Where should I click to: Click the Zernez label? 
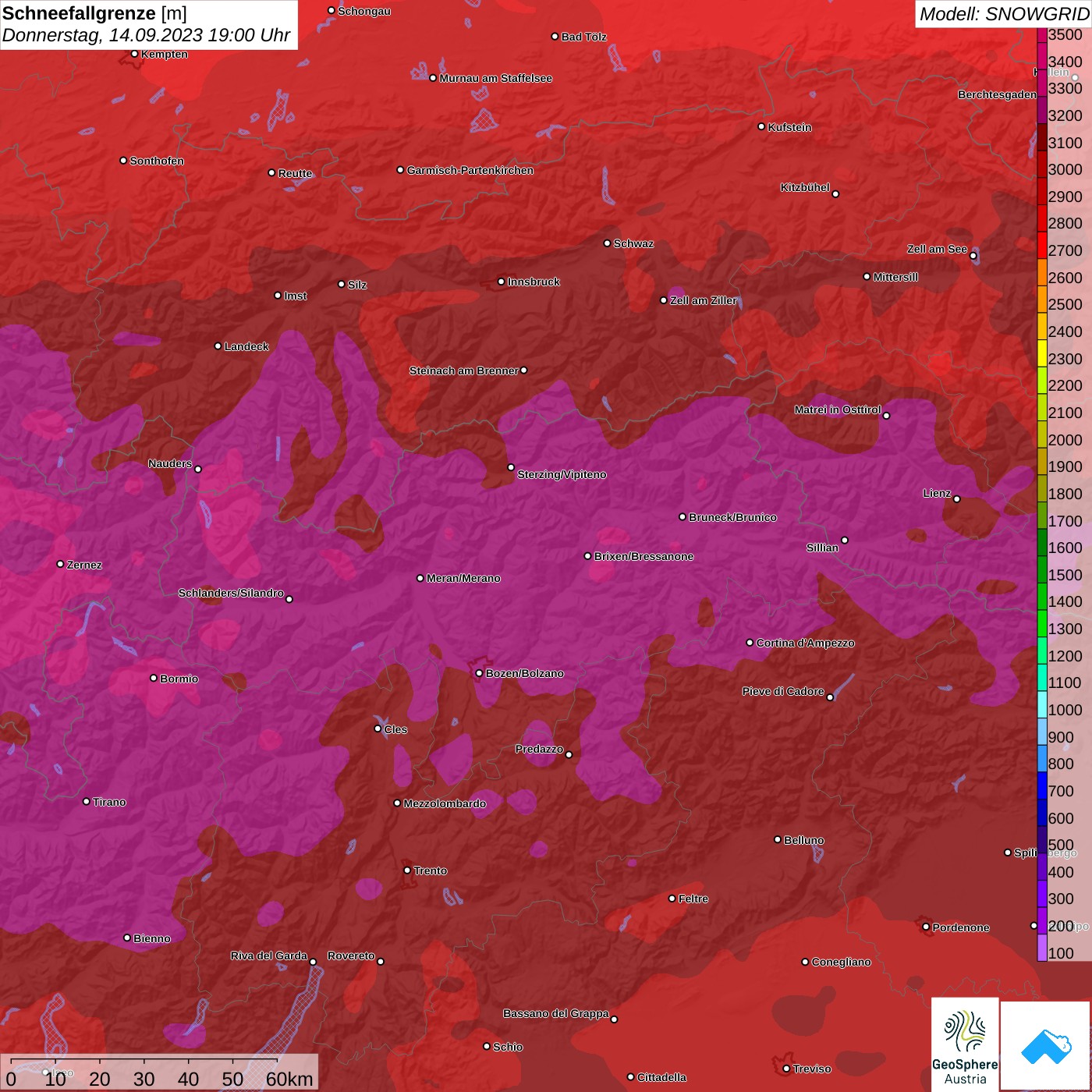[84, 565]
